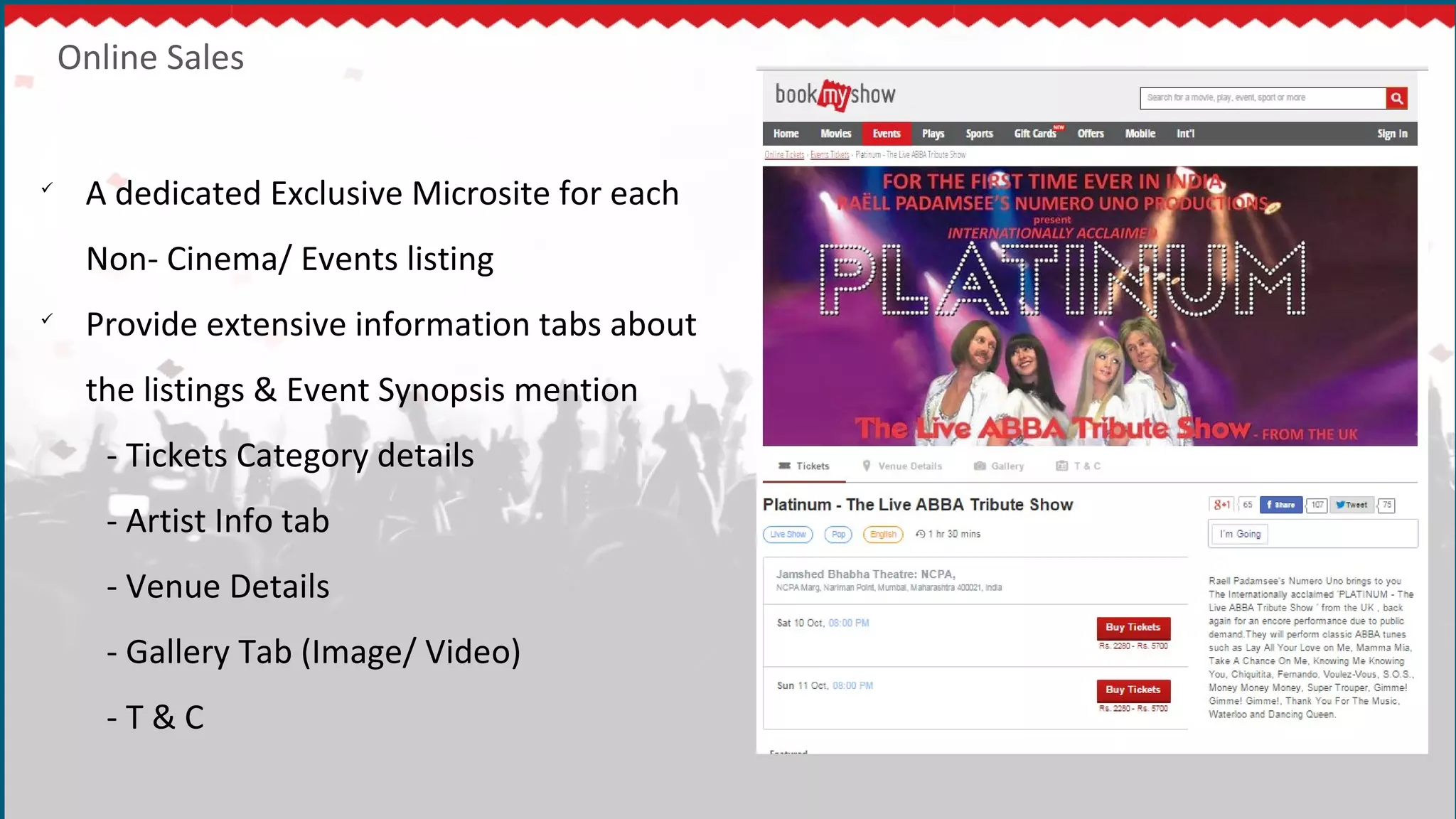Click the Google +1 button

[x=1221, y=505]
